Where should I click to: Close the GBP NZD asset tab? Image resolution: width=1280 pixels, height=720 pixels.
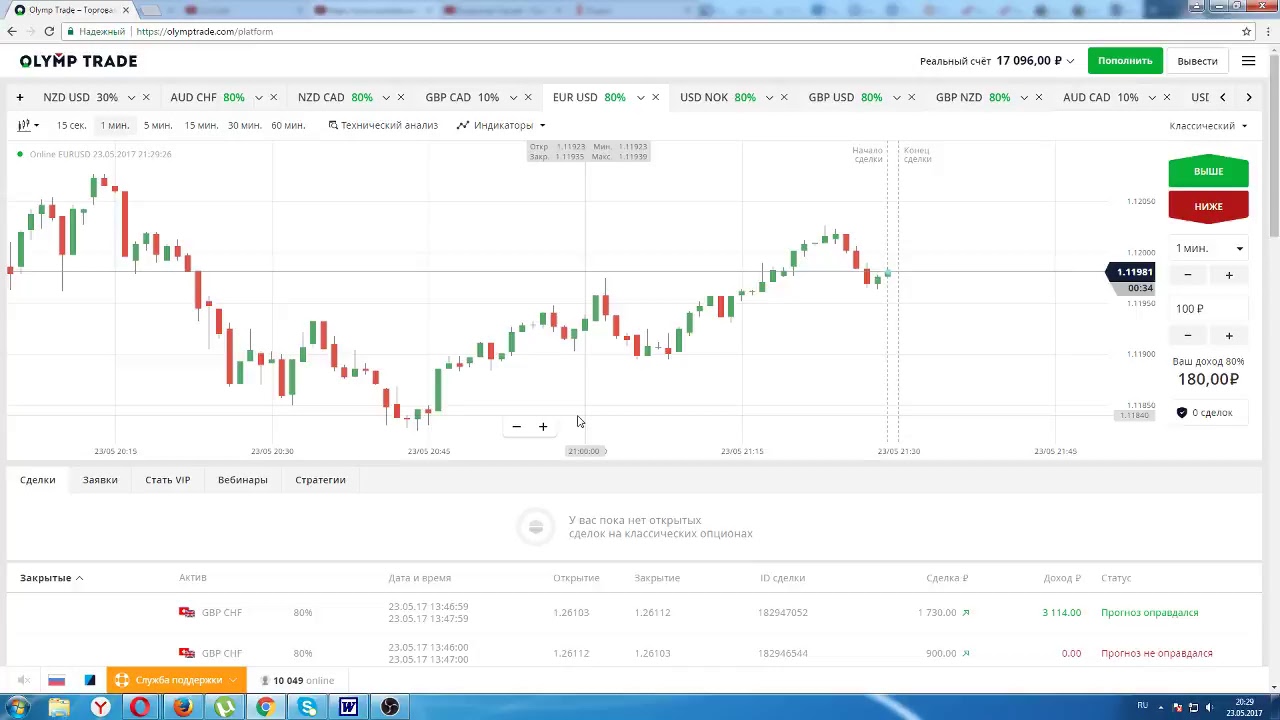click(1039, 97)
